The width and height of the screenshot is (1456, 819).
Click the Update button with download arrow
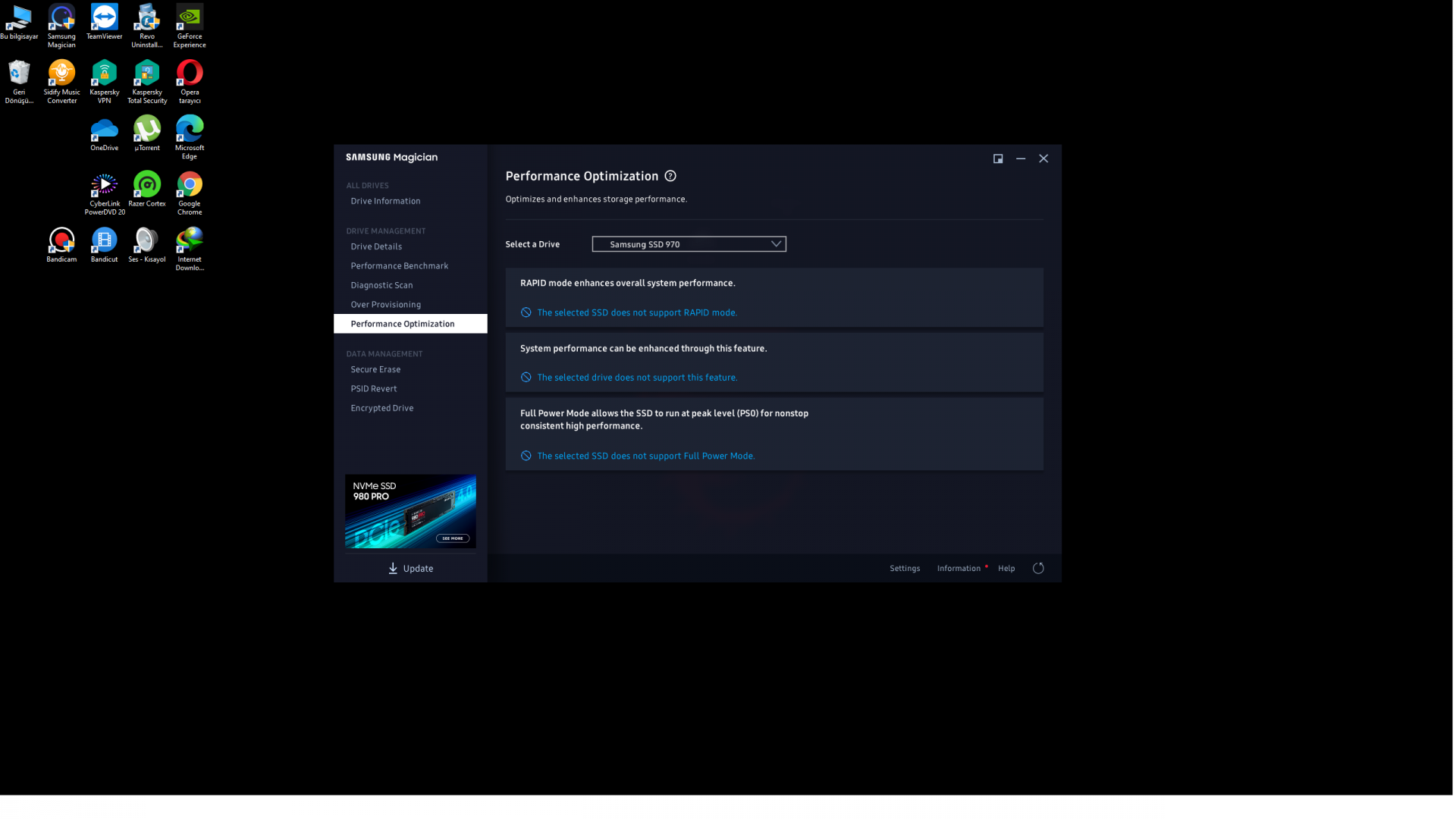(410, 568)
